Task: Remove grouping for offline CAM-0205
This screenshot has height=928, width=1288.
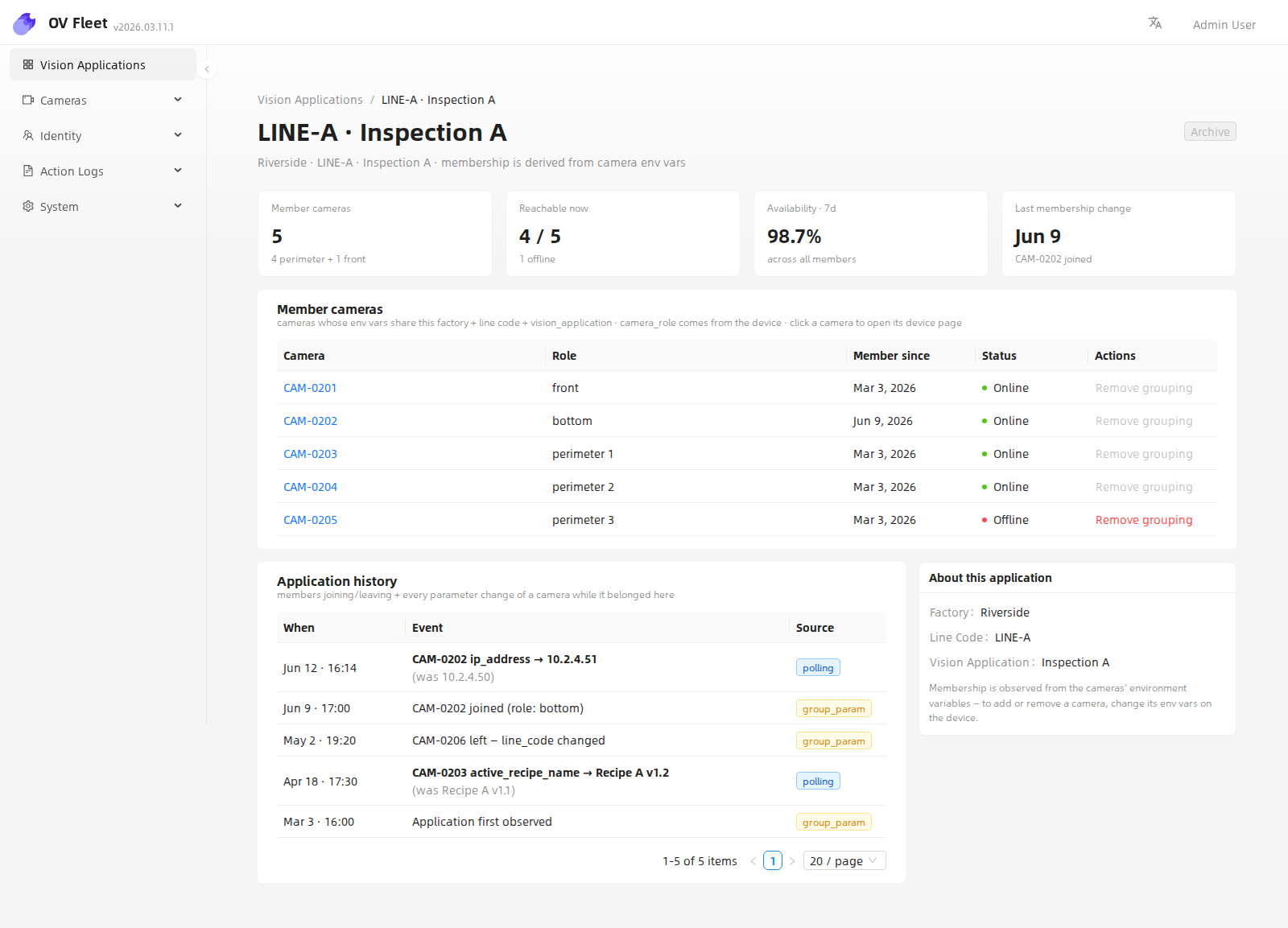Action: point(1144,520)
